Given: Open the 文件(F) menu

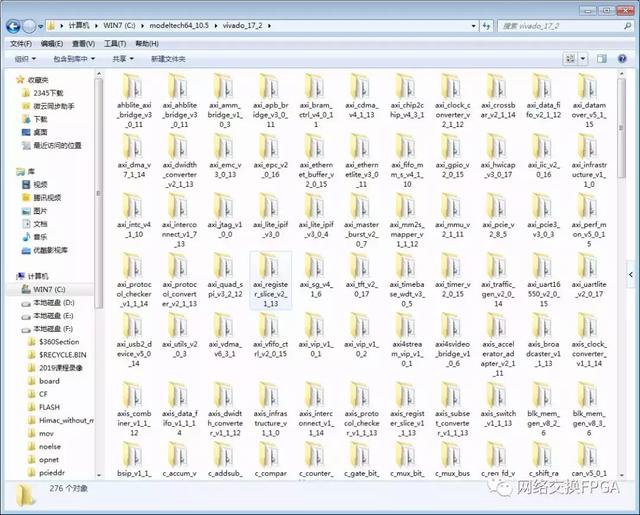Looking at the screenshot, I should coord(21,44).
